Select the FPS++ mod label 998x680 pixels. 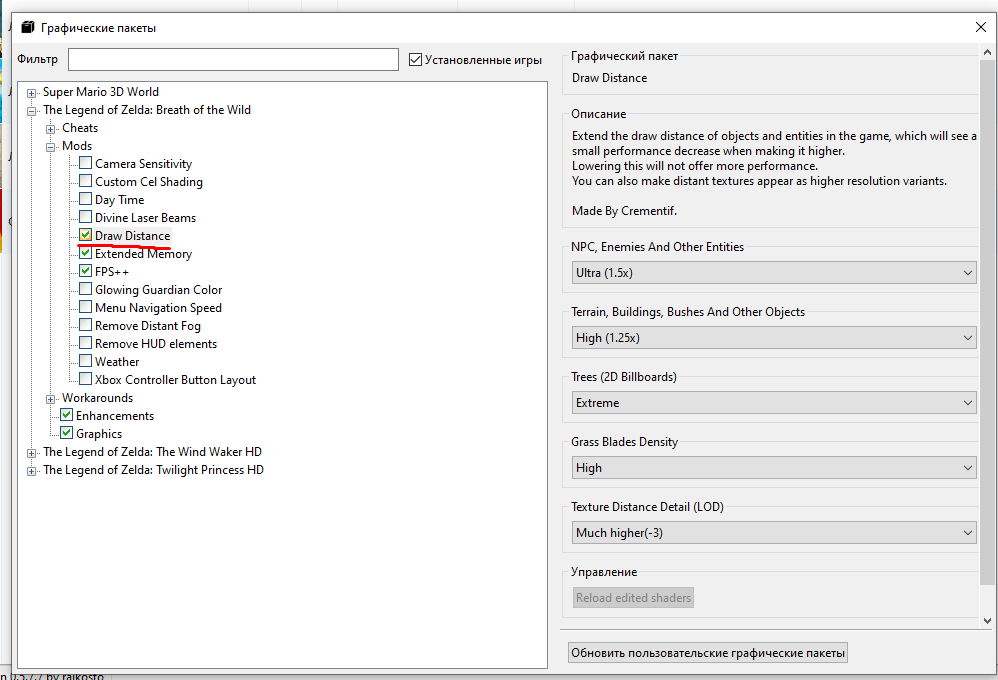(x=112, y=271)
